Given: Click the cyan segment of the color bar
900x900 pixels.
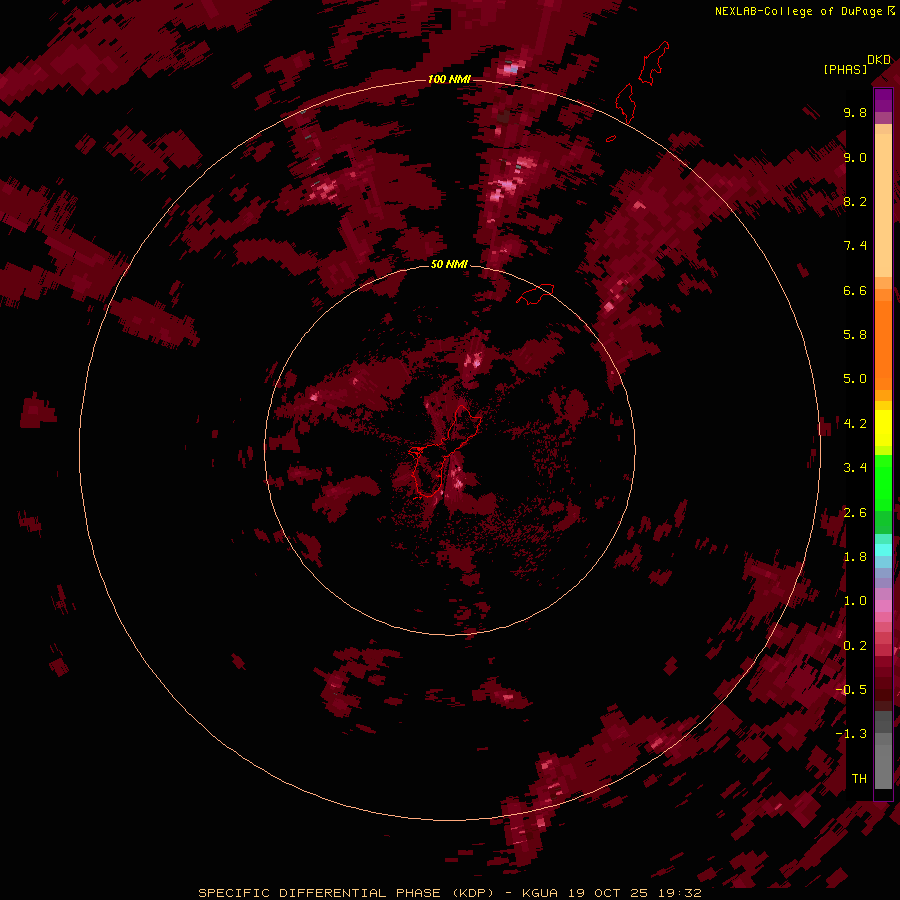Looking at the screenshot, I should (883, 550).
